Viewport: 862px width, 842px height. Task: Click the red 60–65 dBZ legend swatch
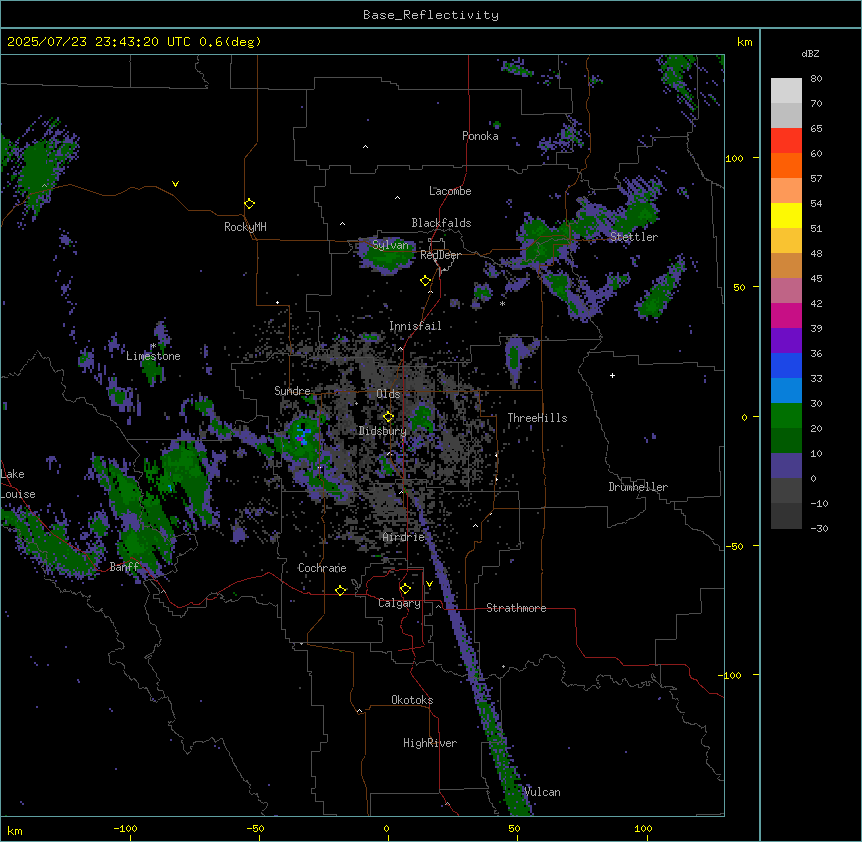click(786, 141)
